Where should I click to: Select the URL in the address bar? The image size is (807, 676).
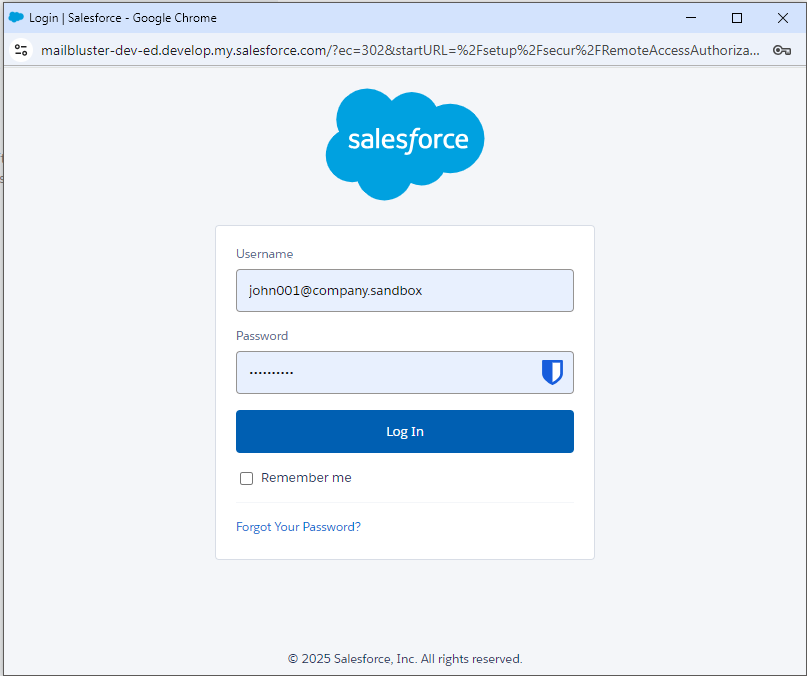click(400, 50)
